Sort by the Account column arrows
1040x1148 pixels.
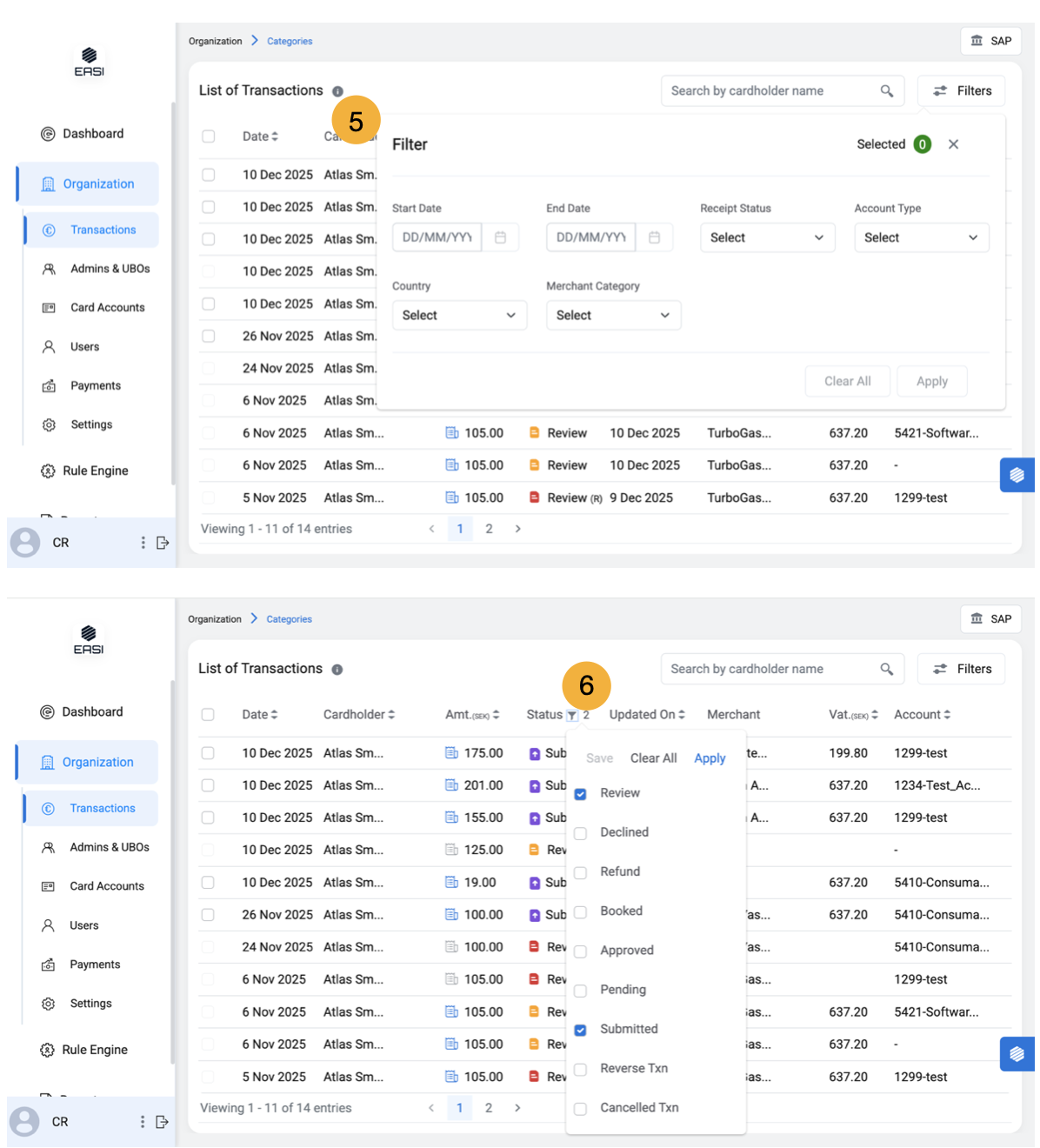tap(947, 715)
